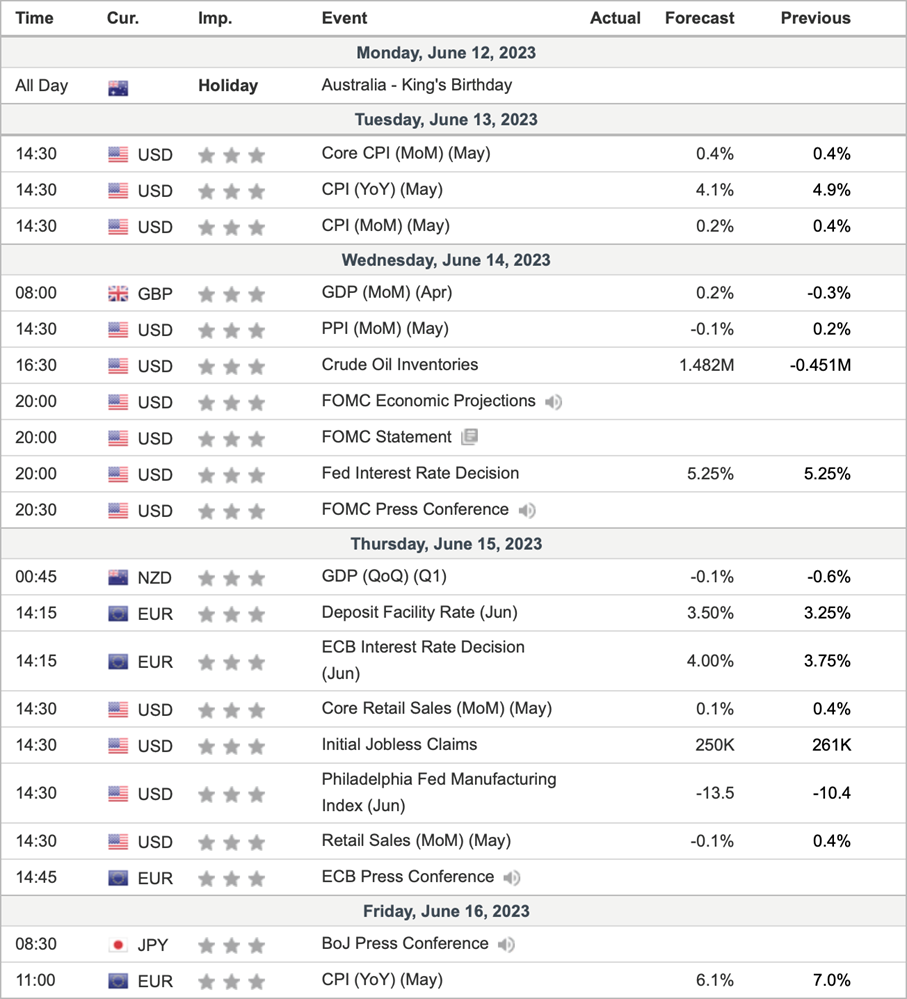This screenshot has height=999, width=907.
Task: Open the Fed Interest Rate Decision event
Action: pos(420,473)
